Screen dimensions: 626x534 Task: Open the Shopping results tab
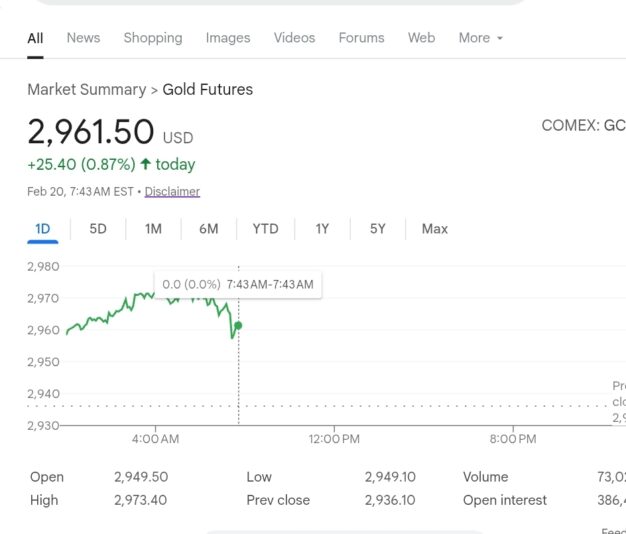coord(153,38)
